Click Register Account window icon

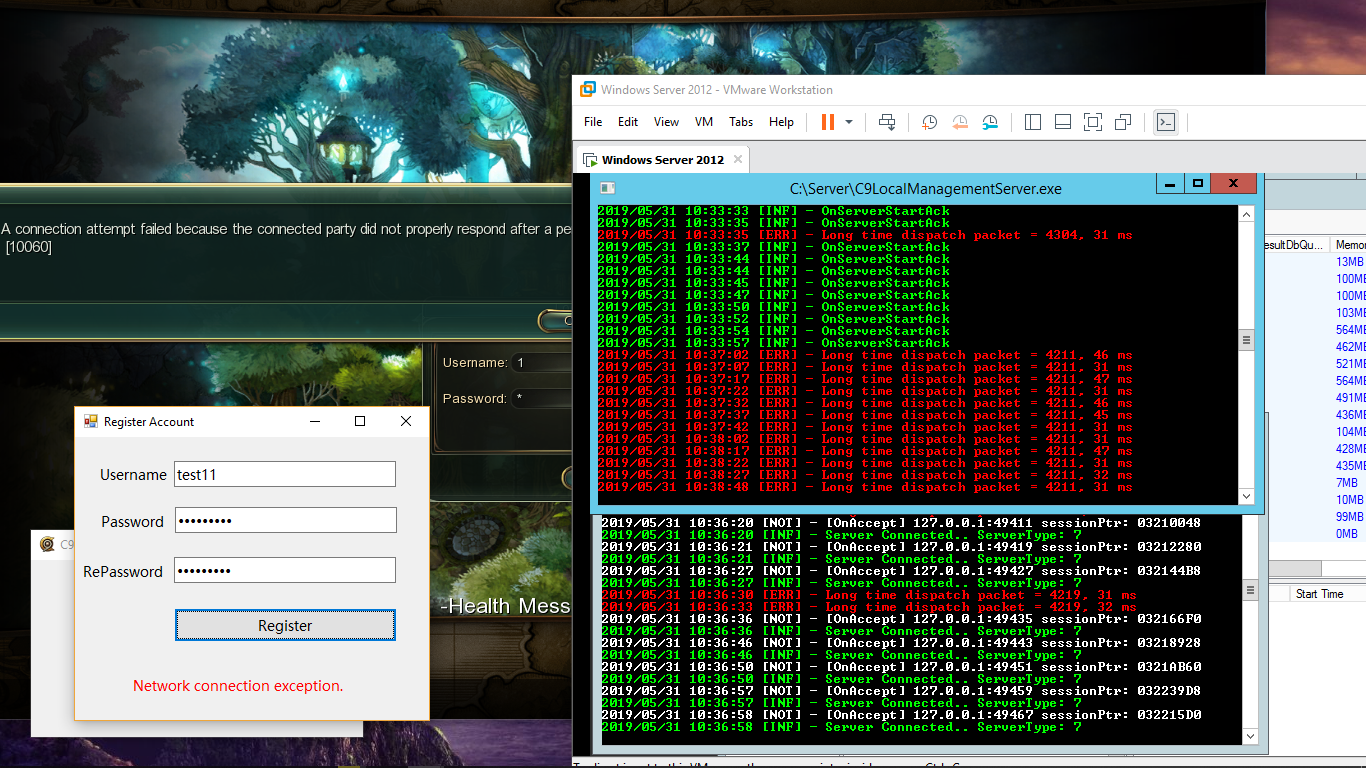90,422
